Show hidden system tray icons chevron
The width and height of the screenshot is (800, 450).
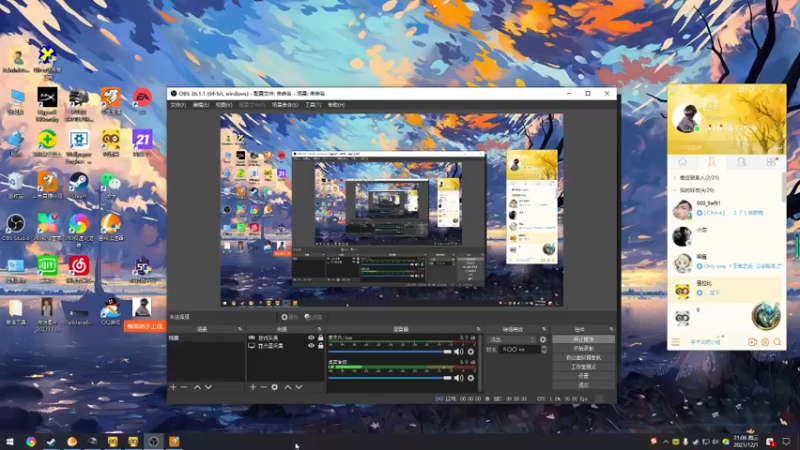(x=665, y=442)
